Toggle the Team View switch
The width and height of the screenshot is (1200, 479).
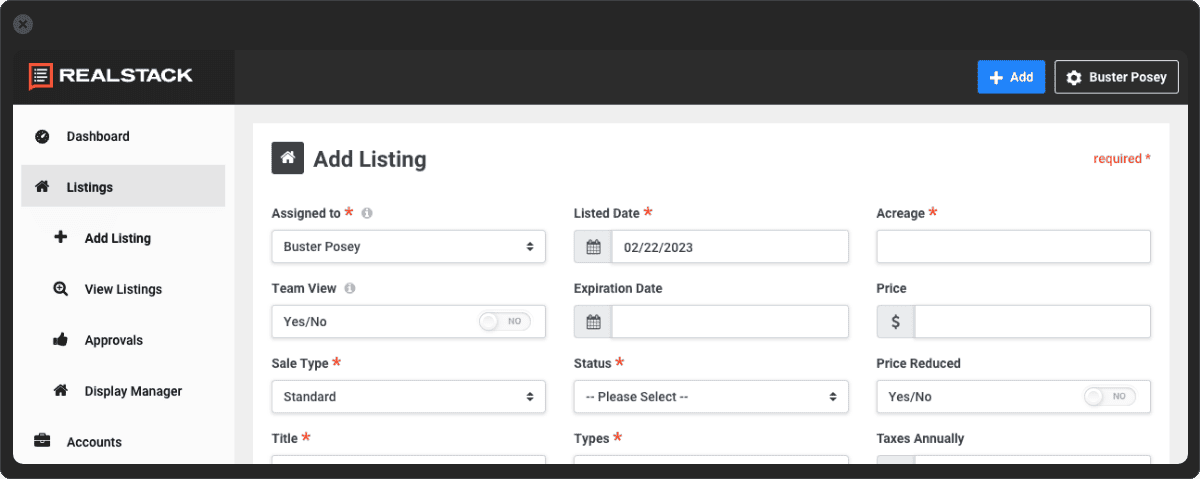tap(504, 322)
